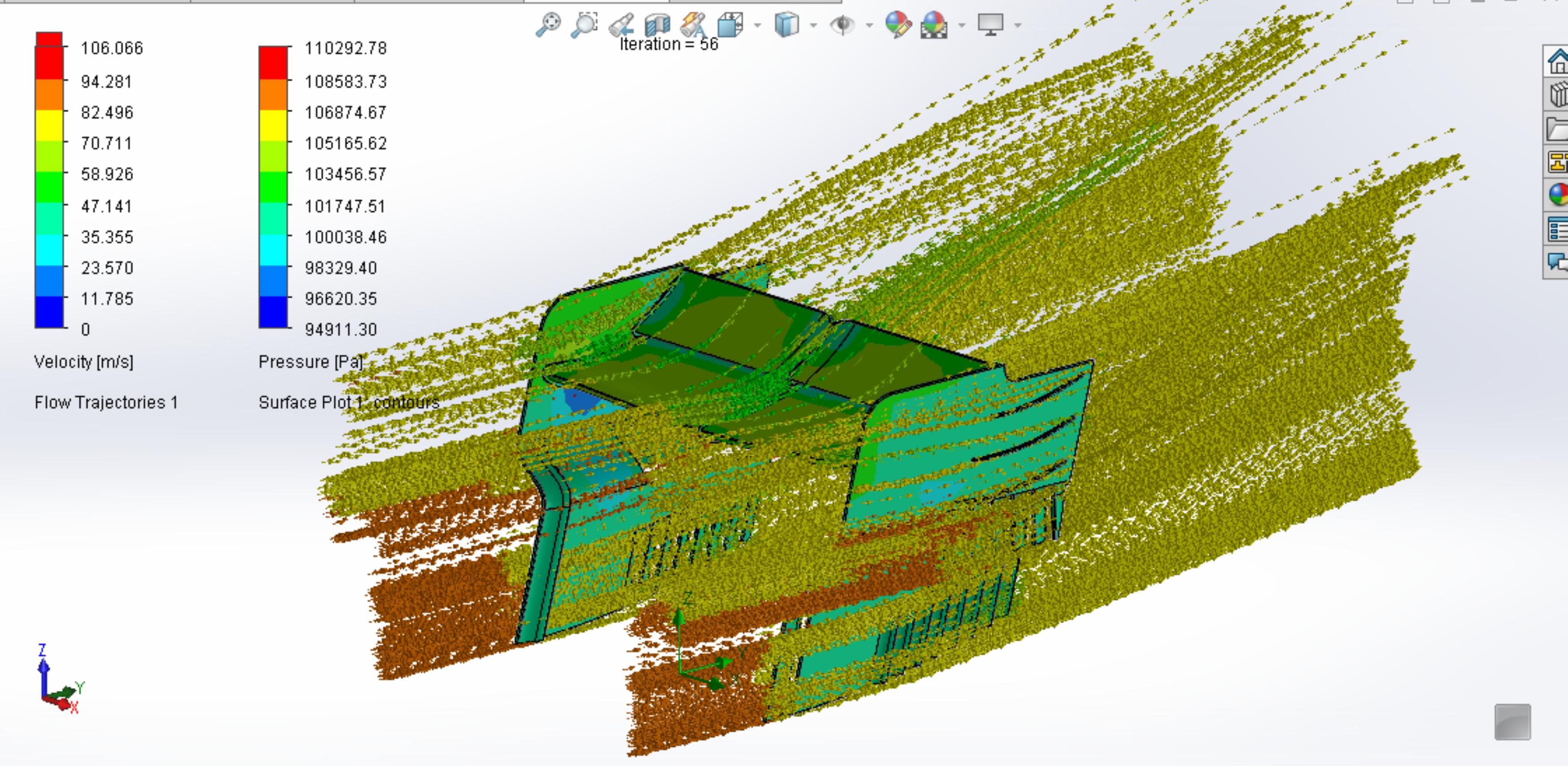The height and width of the screenshot is (766, 1568).
Task: Select the Zoom to Area tool
Action: tap(584, 24)
